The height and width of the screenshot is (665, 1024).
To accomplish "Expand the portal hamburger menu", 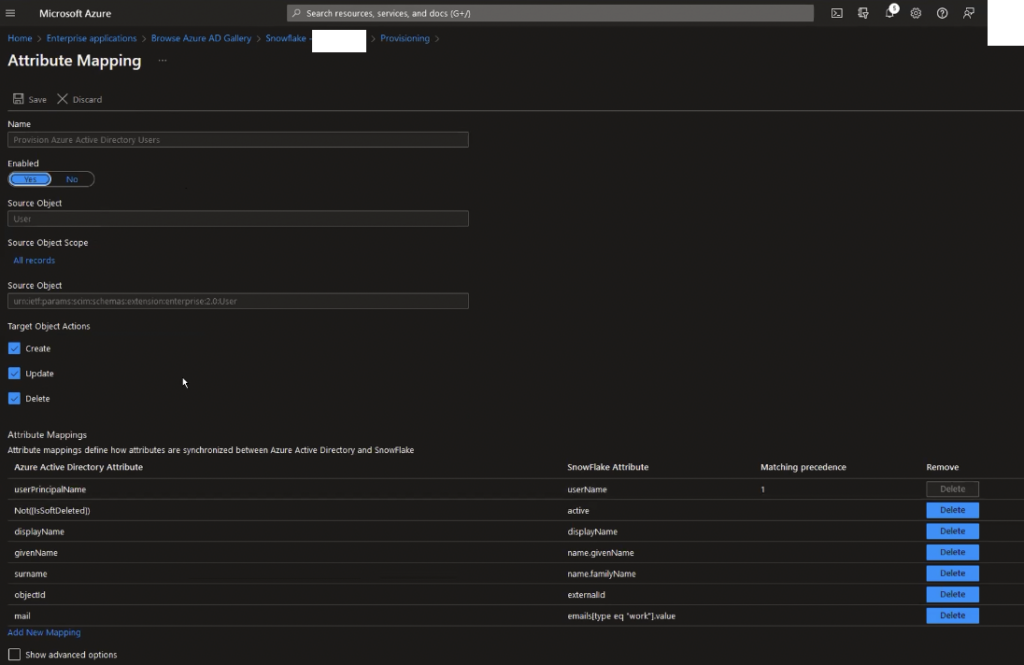I will point(11,13).
